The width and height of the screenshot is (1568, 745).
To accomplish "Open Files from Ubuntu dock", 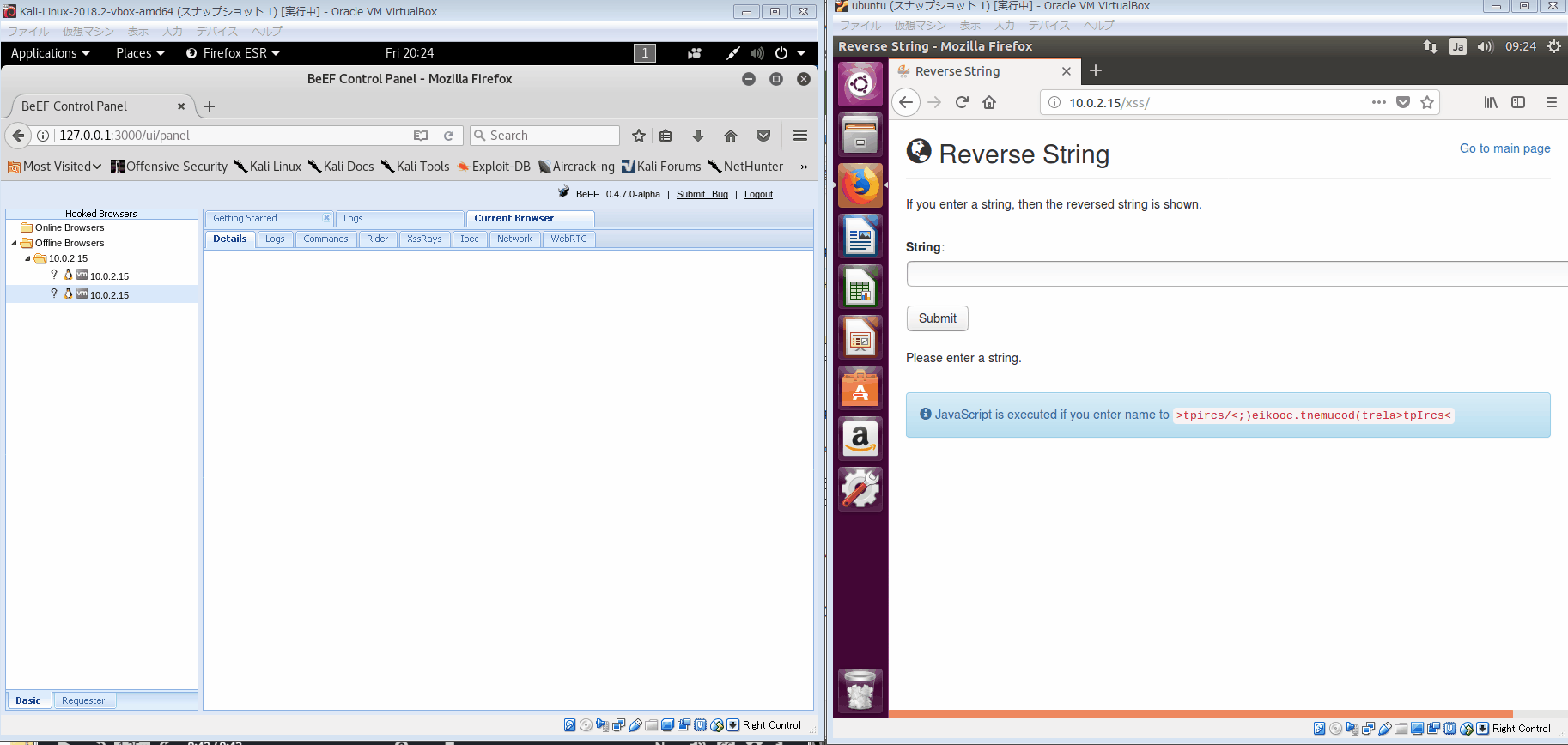I will pos(860,135).
